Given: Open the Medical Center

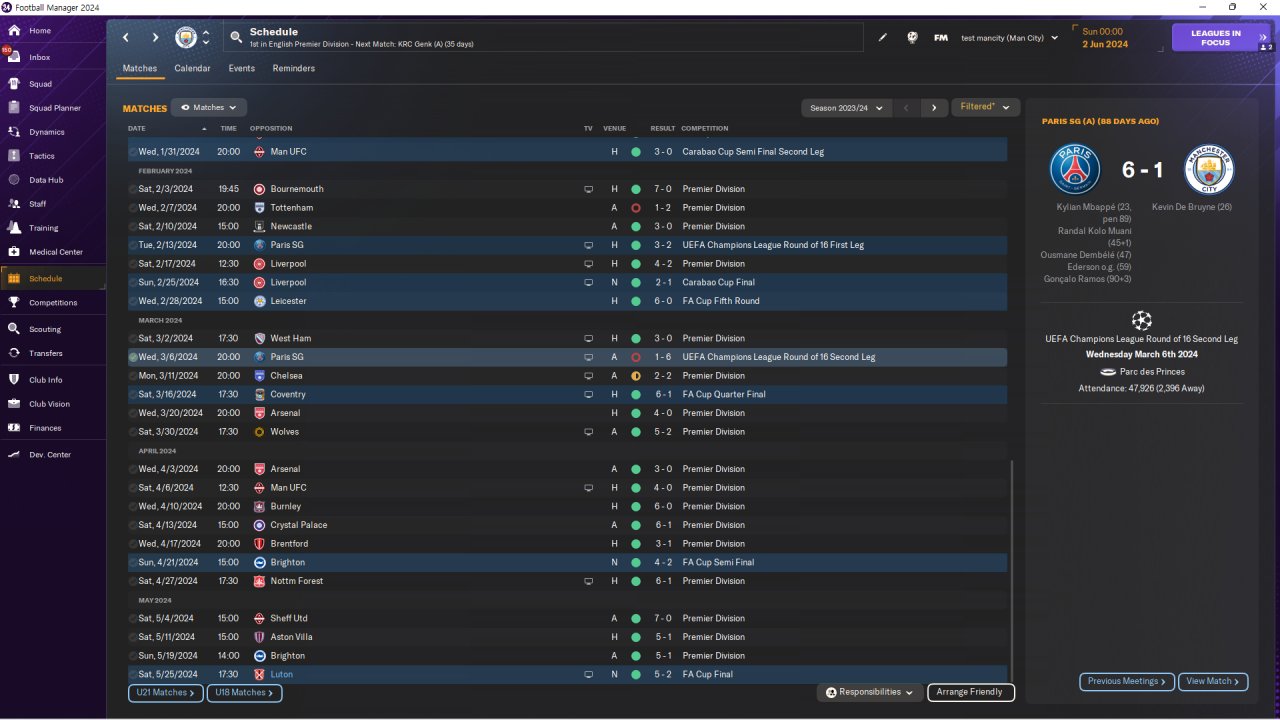Looking at the screenshot, I should tap(56, 252).
